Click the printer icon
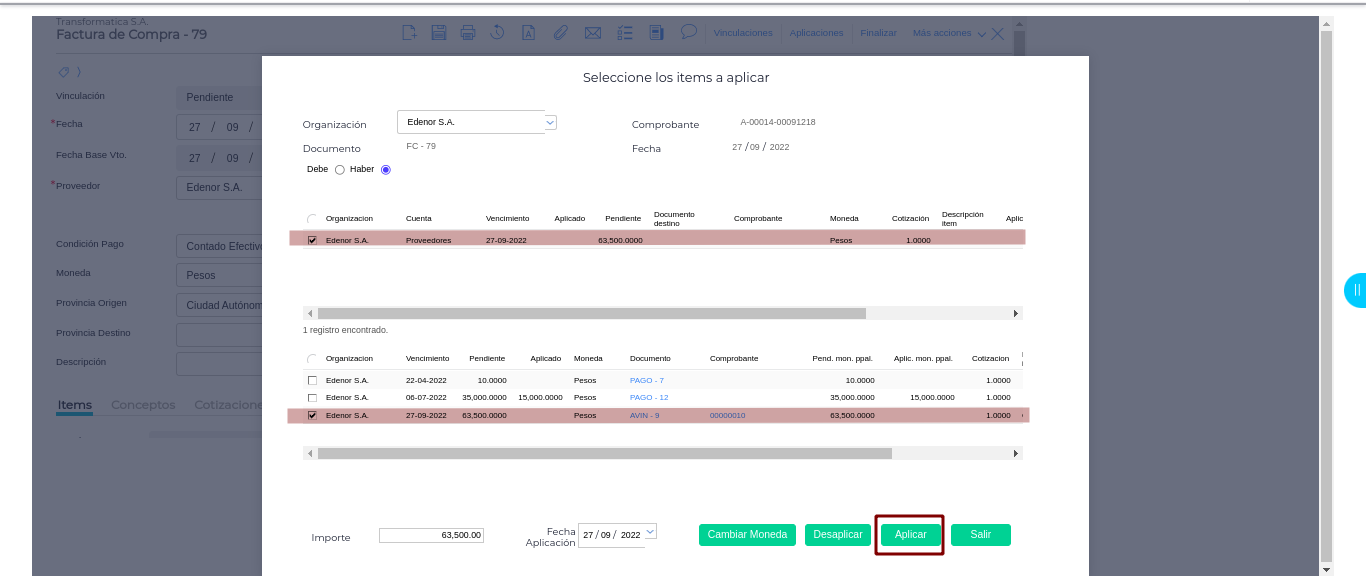Viewport: 1366px width, 576px height. [467, 33]
